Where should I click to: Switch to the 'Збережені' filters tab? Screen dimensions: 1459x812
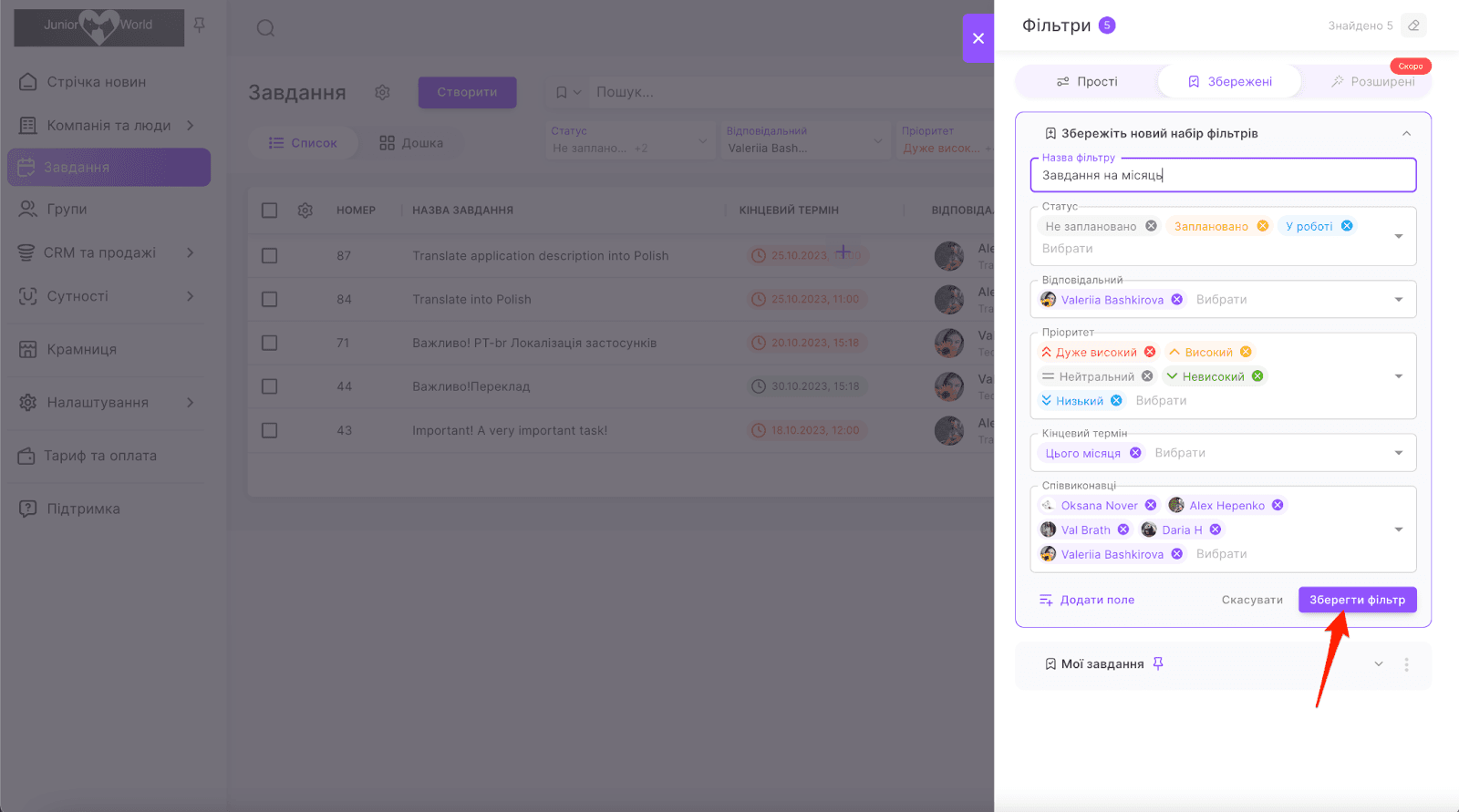click(1229, 82)
